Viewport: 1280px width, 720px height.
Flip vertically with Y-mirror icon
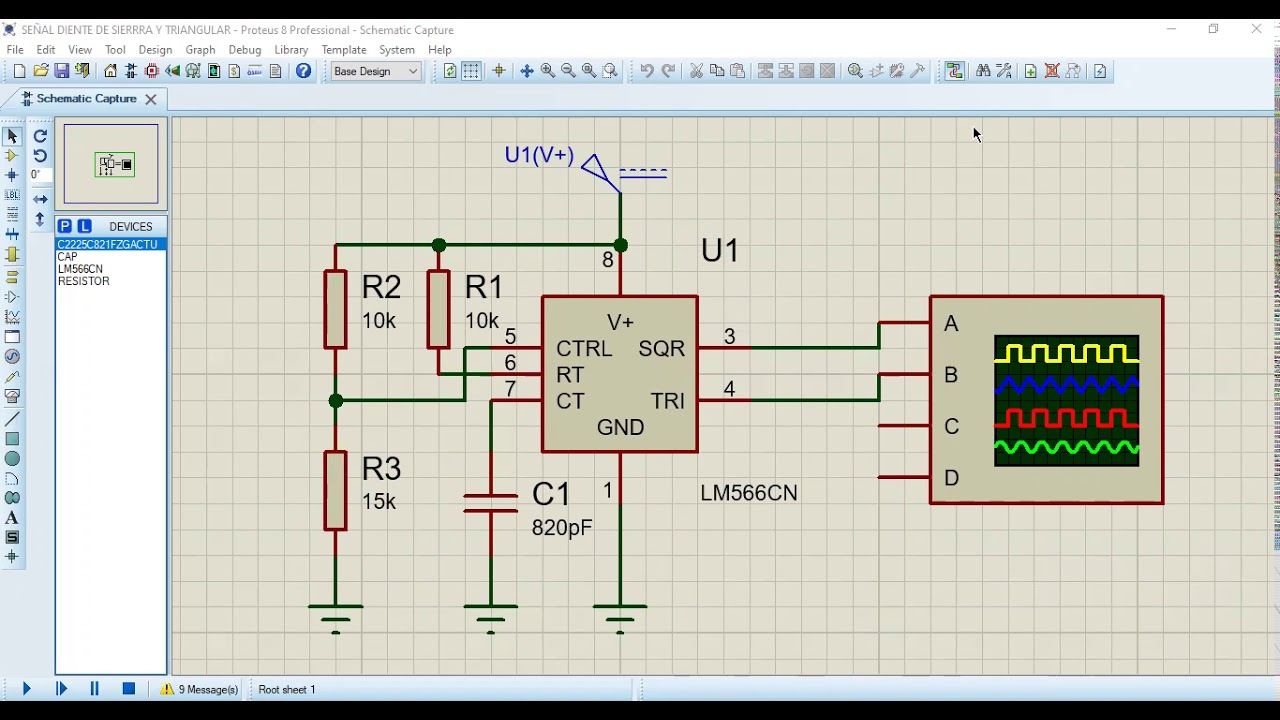tap(40, 219)
